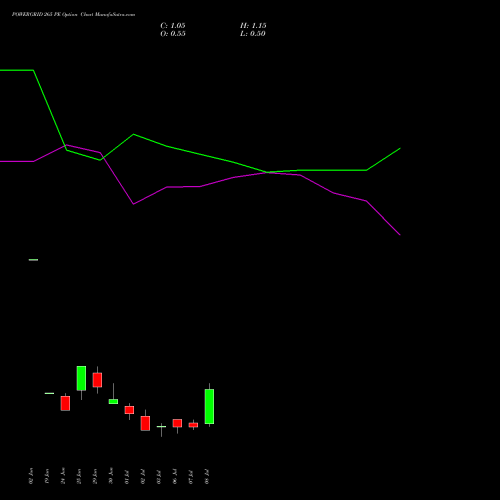The width and height of the screenshot is (500, 500).
Task: Click the 02 Jun date axis label
Action: click(31, 476)
